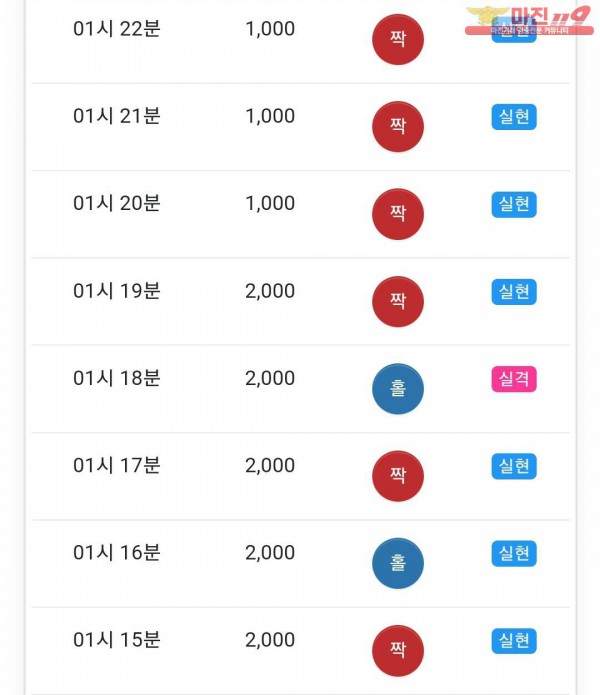Select the 01시 18분 time label

117,378
